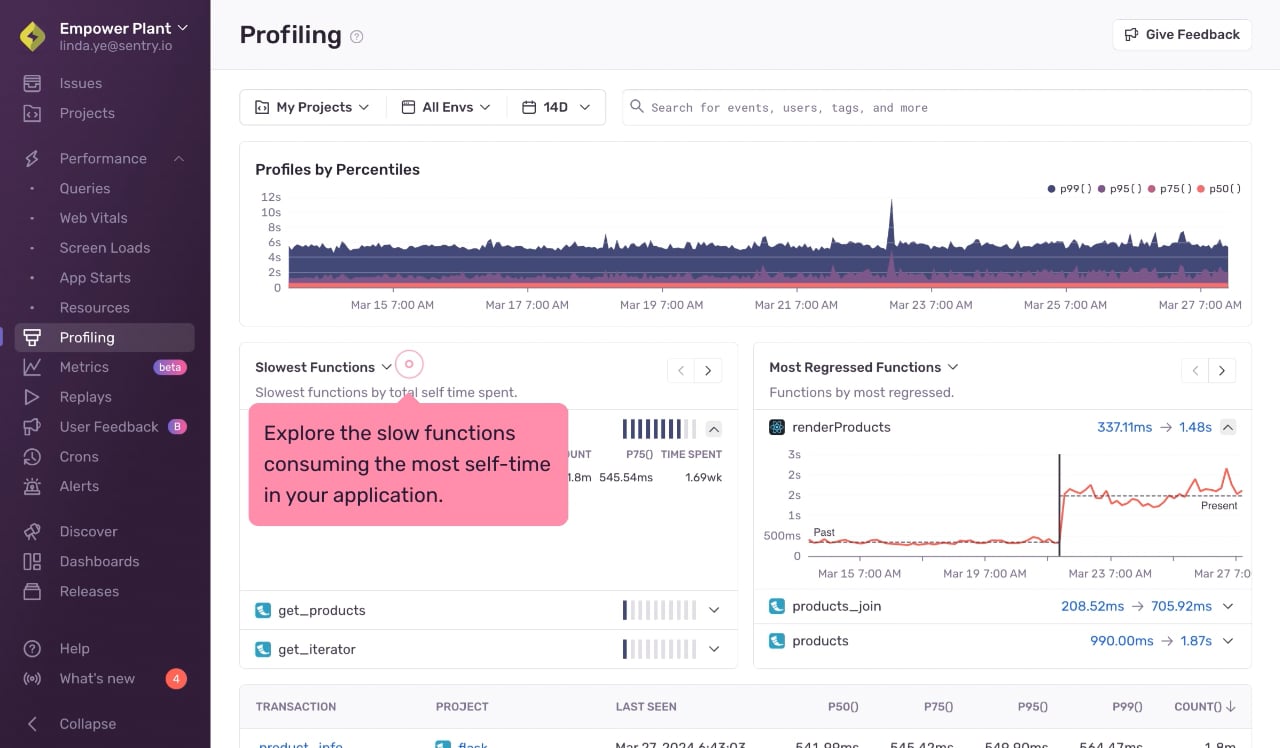Open the Alerts siren icon
1280x748 pixels.
tap(33, 487)
